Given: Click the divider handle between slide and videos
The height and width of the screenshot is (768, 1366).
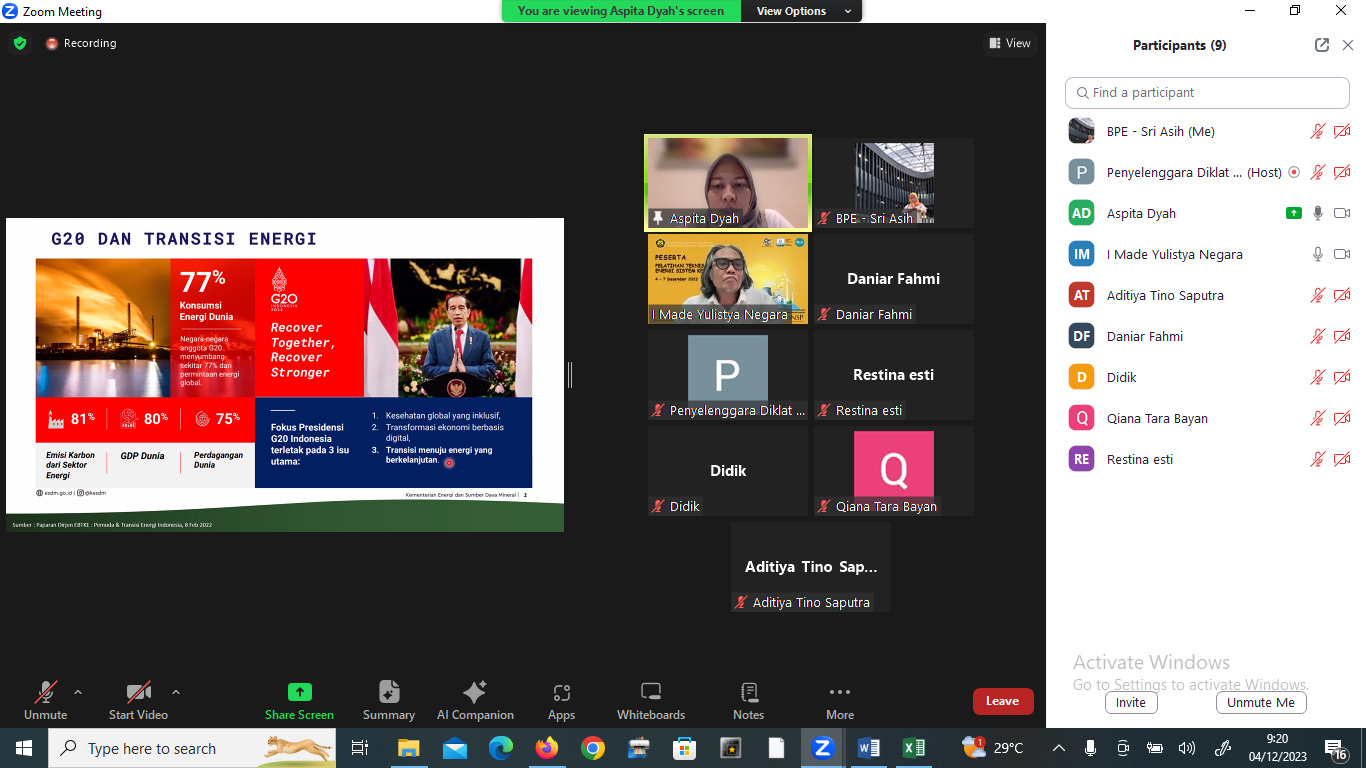Looking at the screenshot, I should click(x=570, y=375).
